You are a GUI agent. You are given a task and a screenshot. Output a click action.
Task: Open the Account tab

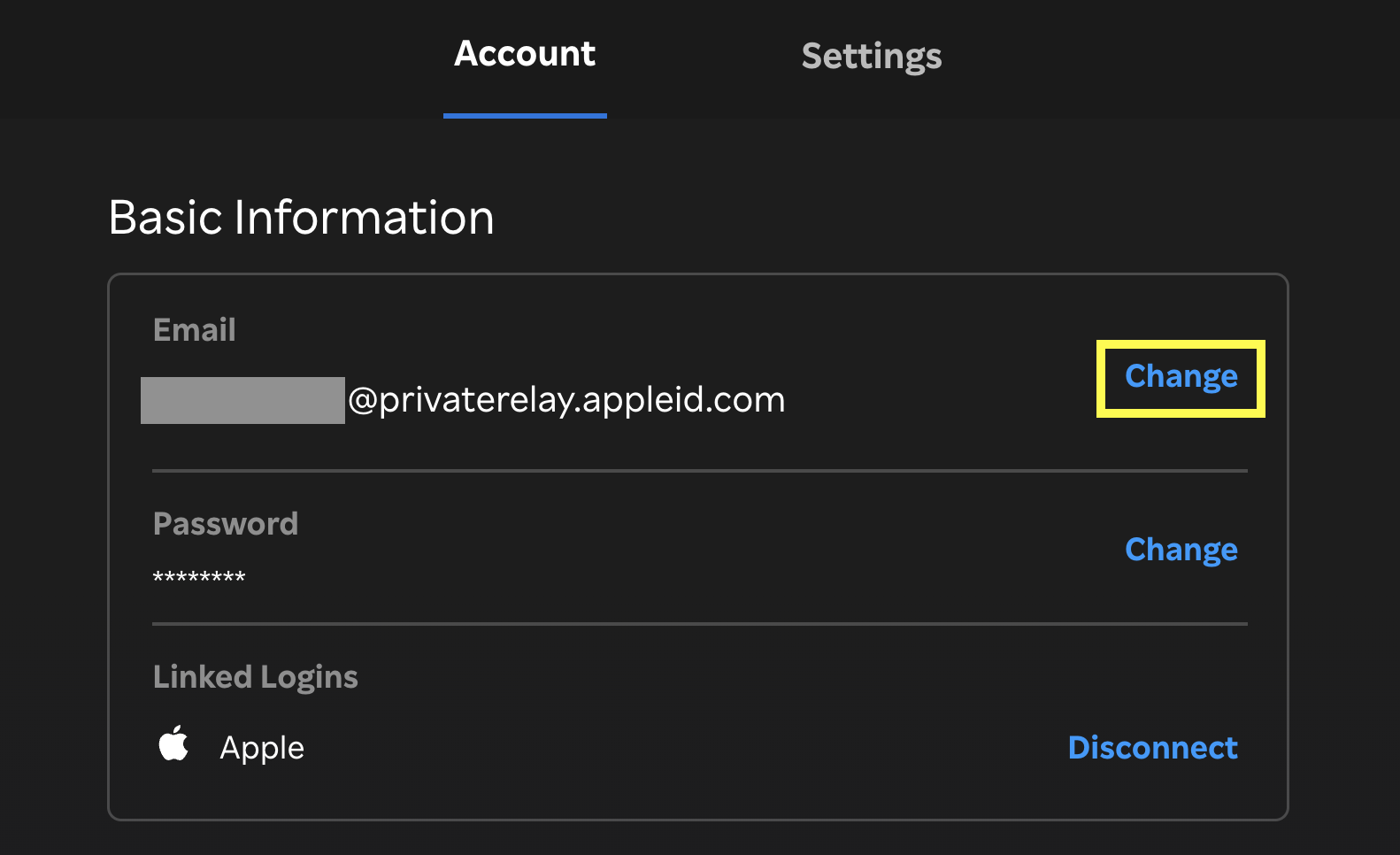pos(524,54)
